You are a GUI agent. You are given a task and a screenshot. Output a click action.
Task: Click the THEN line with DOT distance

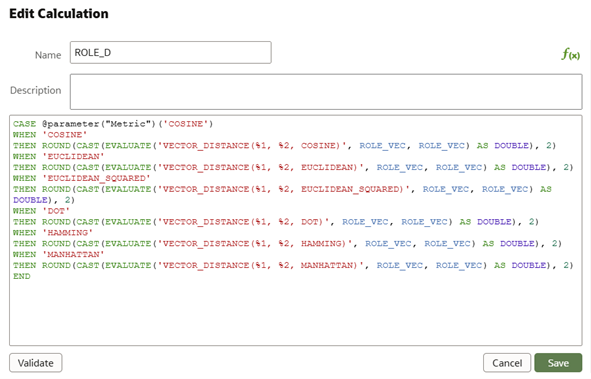[276, 222]
